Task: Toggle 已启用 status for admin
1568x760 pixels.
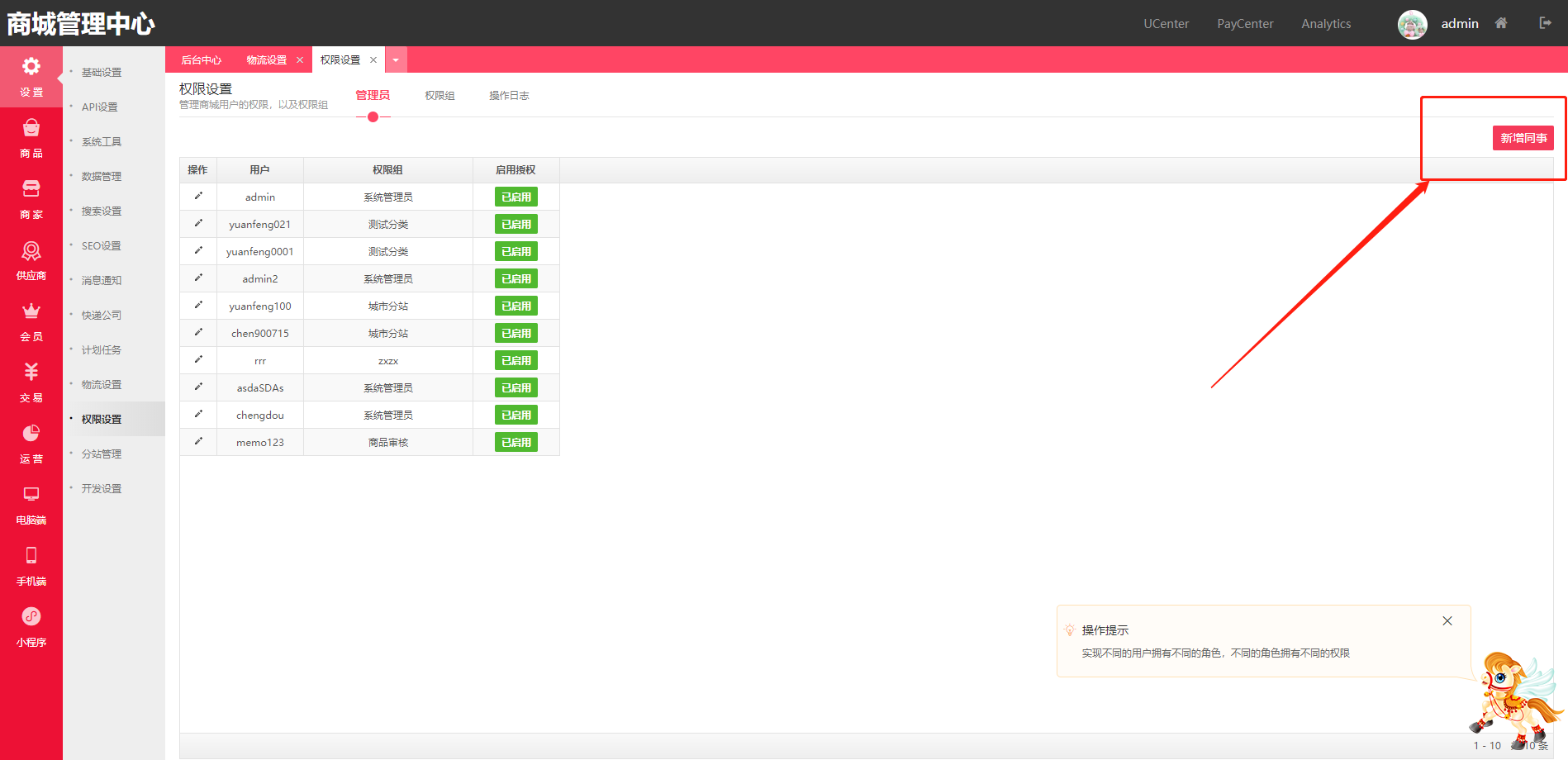Action: [516, 197]
